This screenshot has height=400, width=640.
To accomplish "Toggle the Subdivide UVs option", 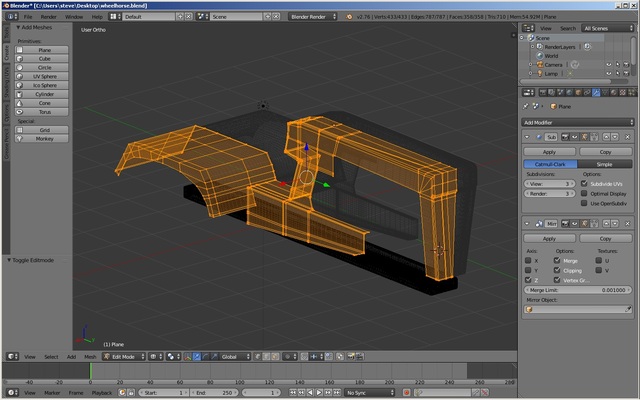I will pos(586,184).
